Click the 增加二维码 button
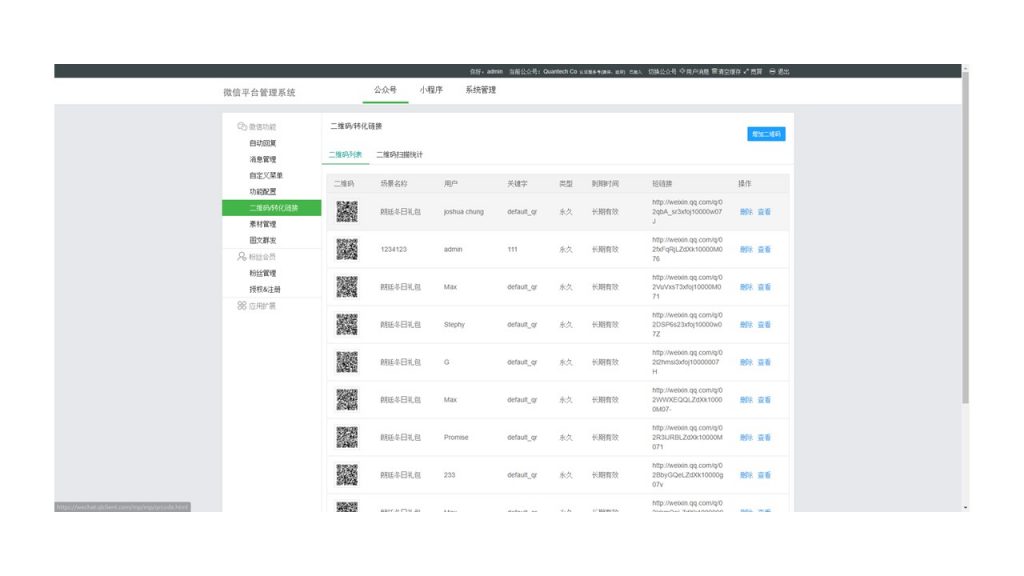The image size is (1024, 576). point(765,133)
